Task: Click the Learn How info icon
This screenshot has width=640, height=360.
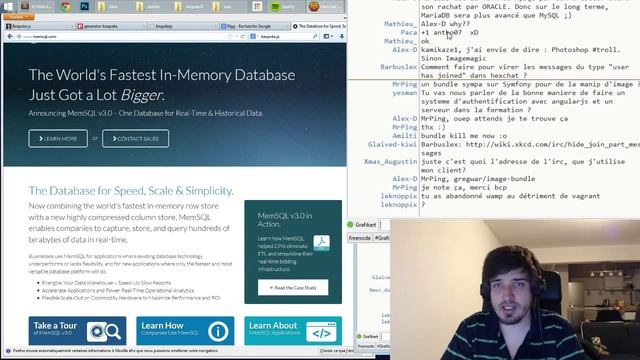Action: pyautogui.click(x=218, y=331)
